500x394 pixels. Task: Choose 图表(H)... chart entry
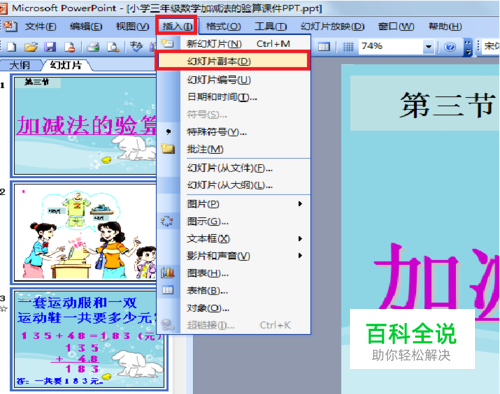[x=234, y=273]
